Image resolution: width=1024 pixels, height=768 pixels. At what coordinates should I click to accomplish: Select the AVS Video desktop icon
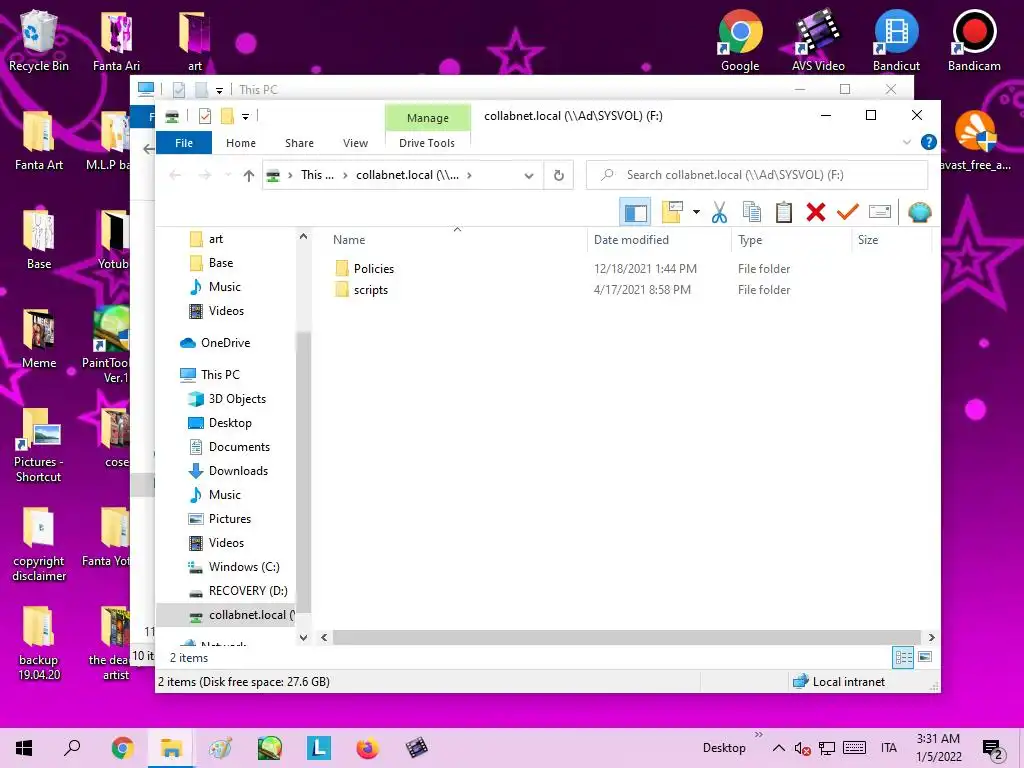(x=818, y=40)
